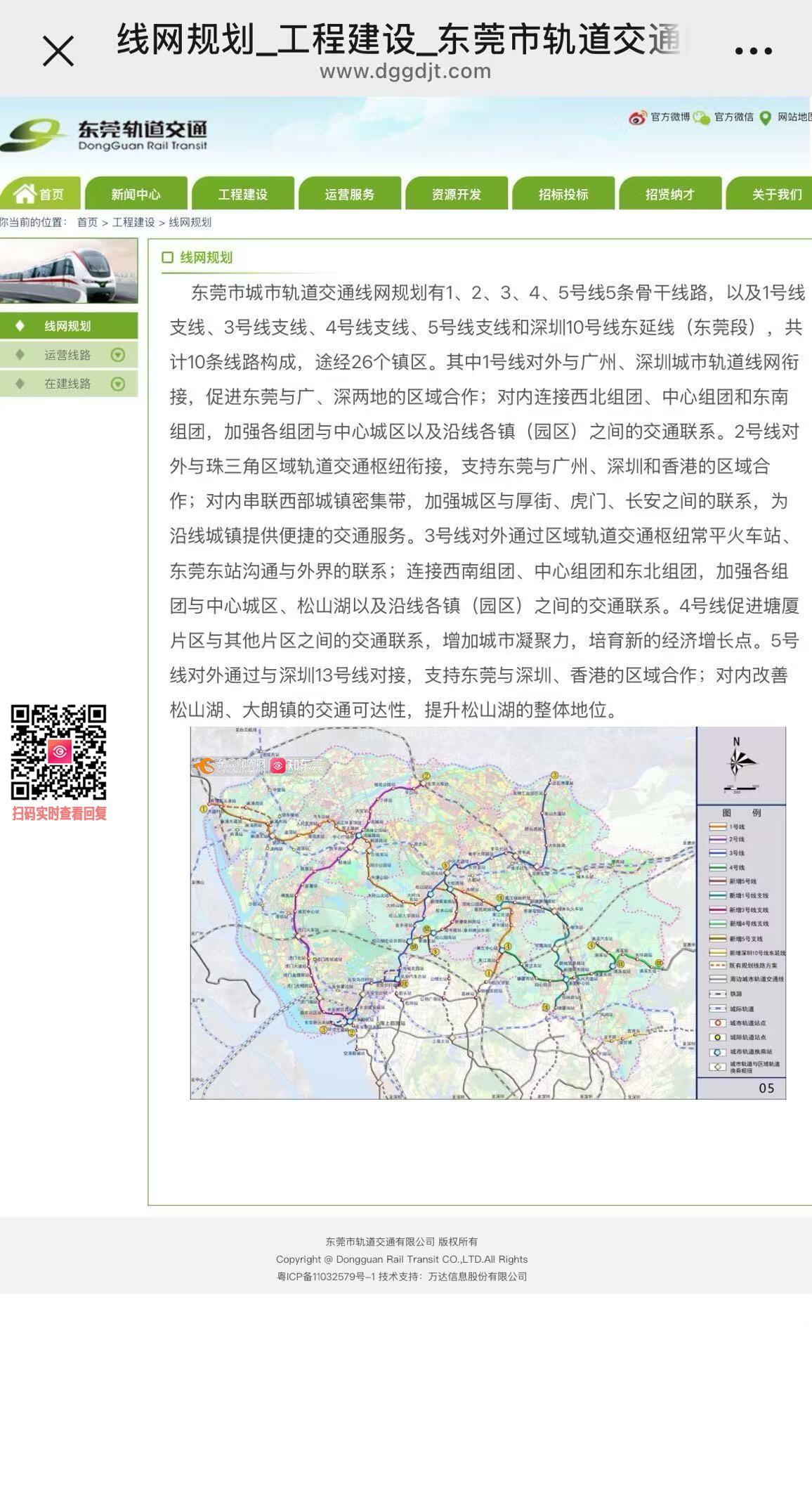Click the 工程建设 breadcrumb link
The height and width of the screenshot is (1487, 812).
(133, 223)
